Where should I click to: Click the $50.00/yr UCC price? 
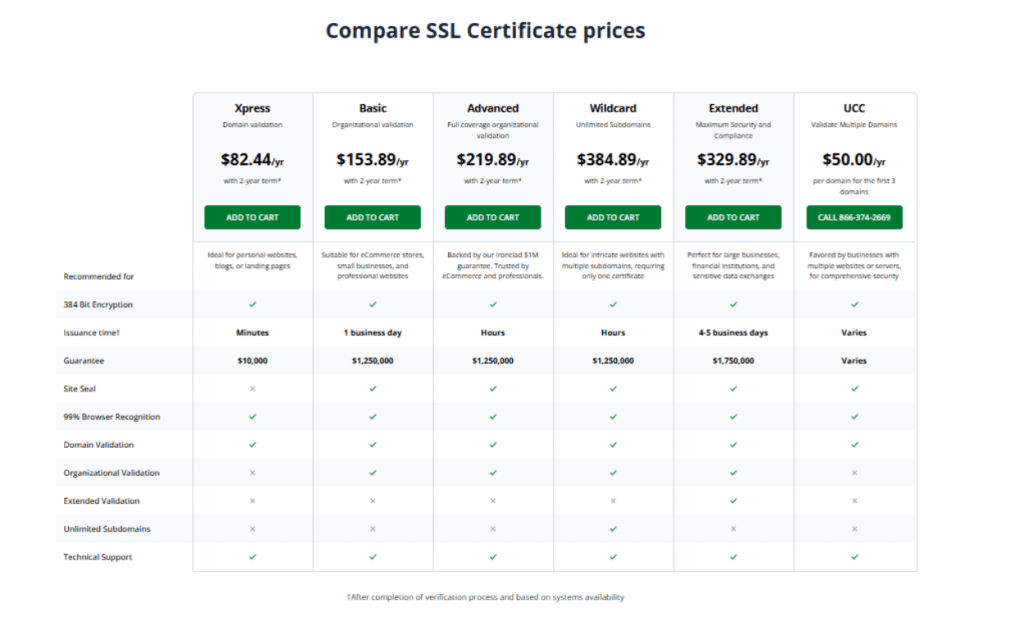(854, 159)
